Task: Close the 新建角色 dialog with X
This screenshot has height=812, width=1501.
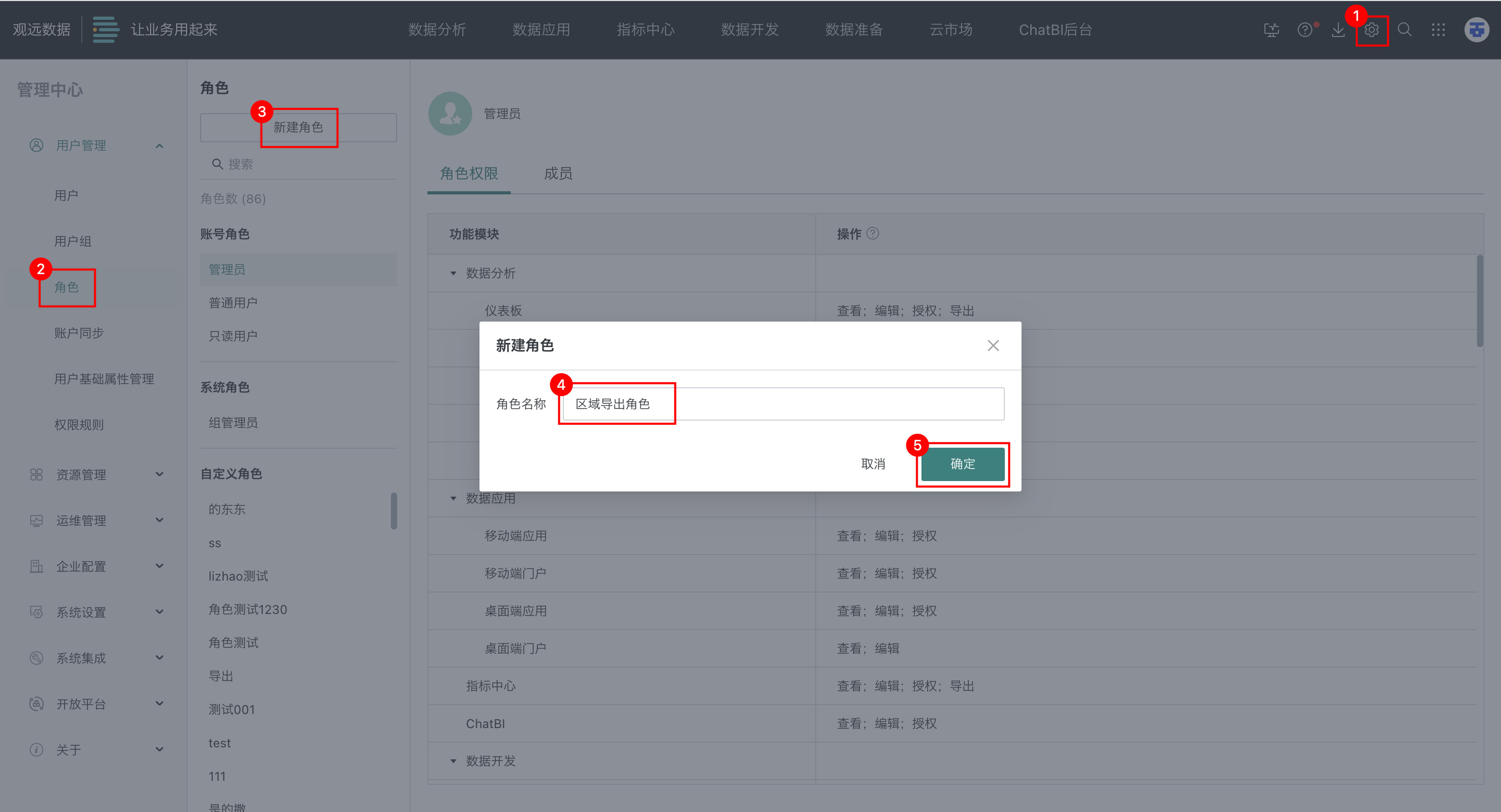Action: point(993,346)
